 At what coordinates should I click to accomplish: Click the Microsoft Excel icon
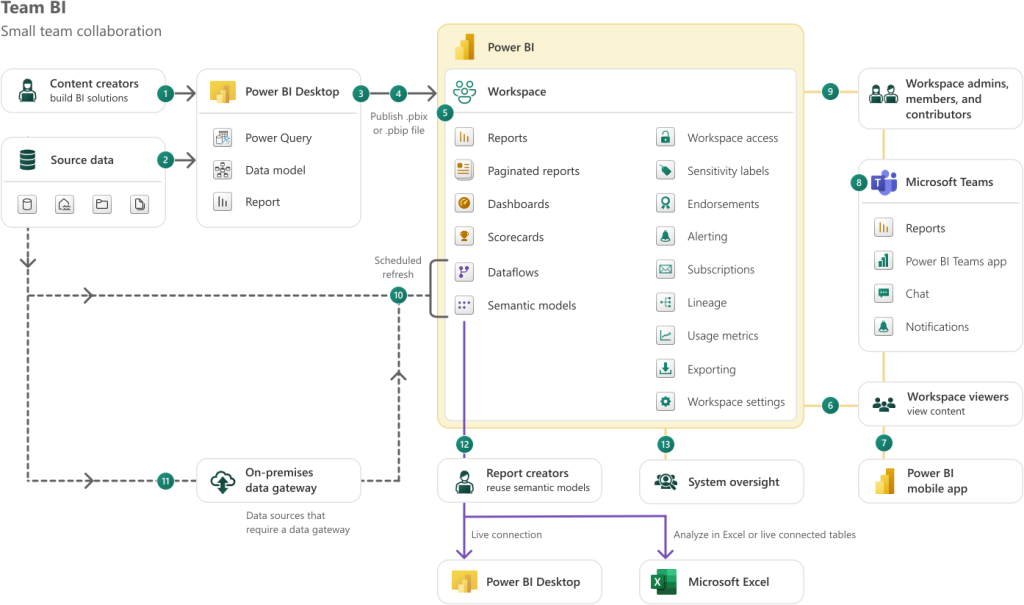coord(665,581)
